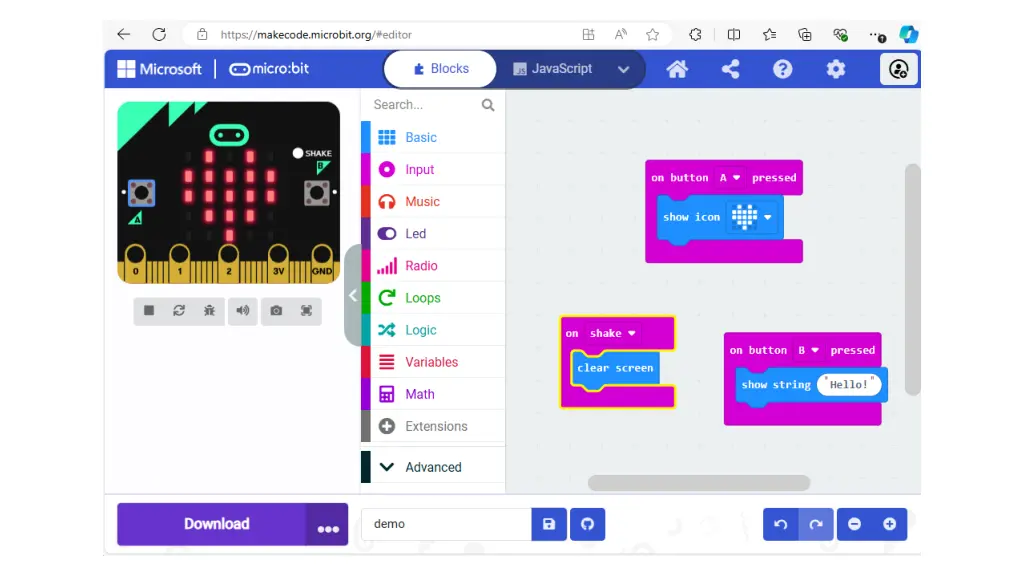Open button A dropdown in block
The height and width of the screenshot is (576, 1024).
point(729,178)
